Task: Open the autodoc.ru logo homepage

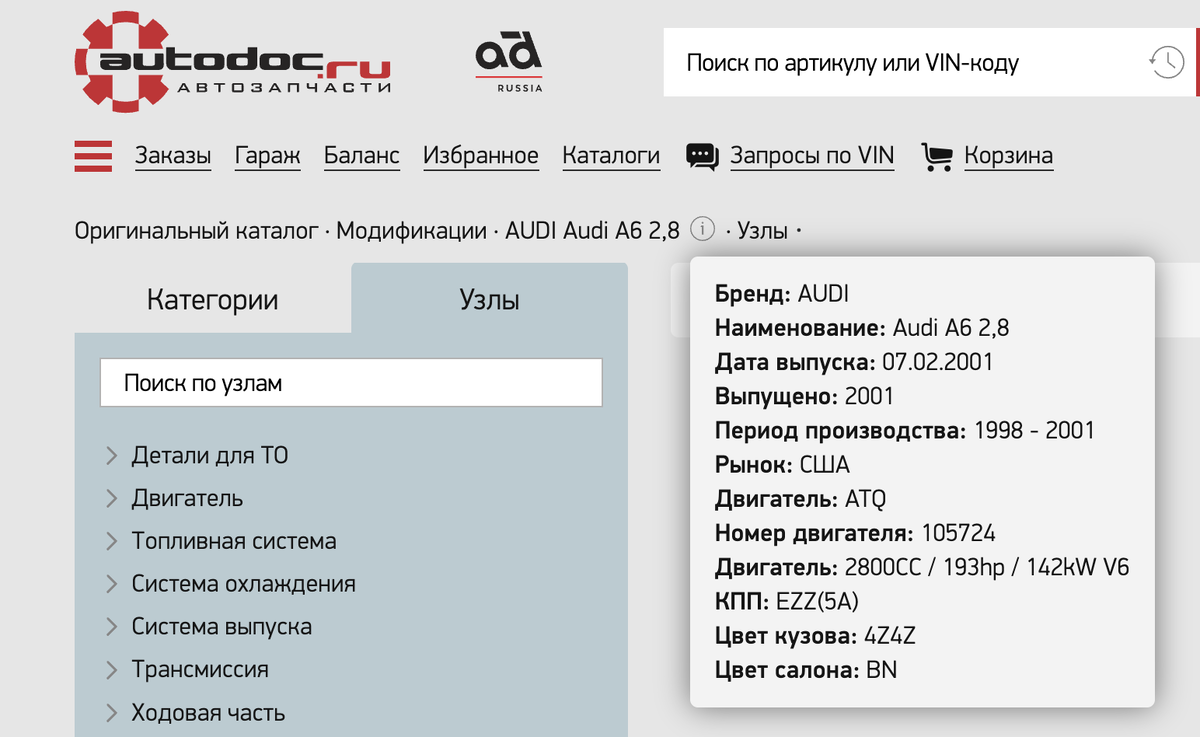Action: click(x=232, y=60)
